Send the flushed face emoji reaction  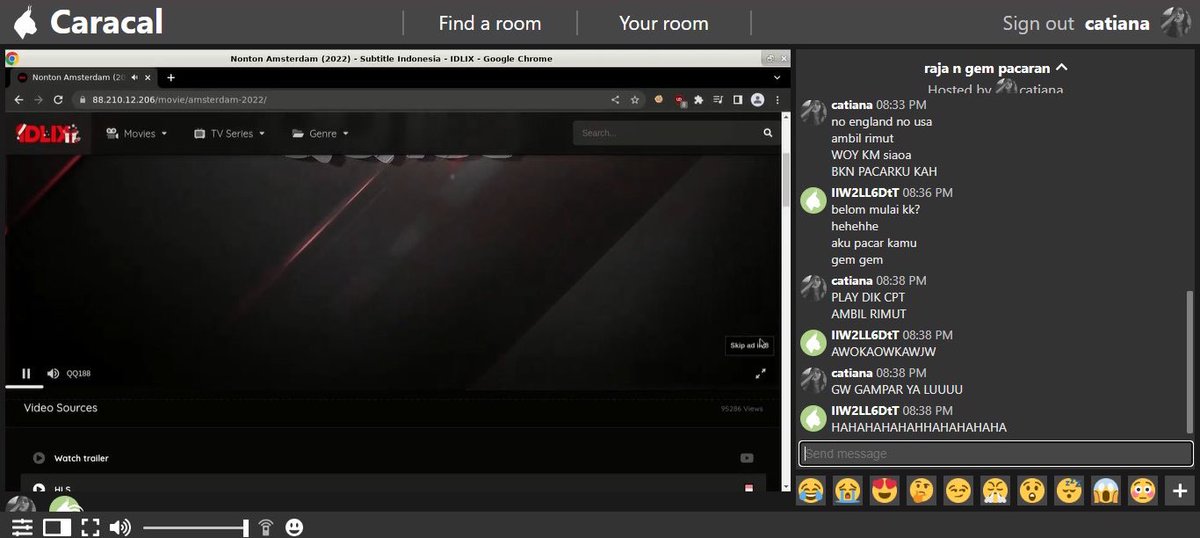tap(1142, 491)
